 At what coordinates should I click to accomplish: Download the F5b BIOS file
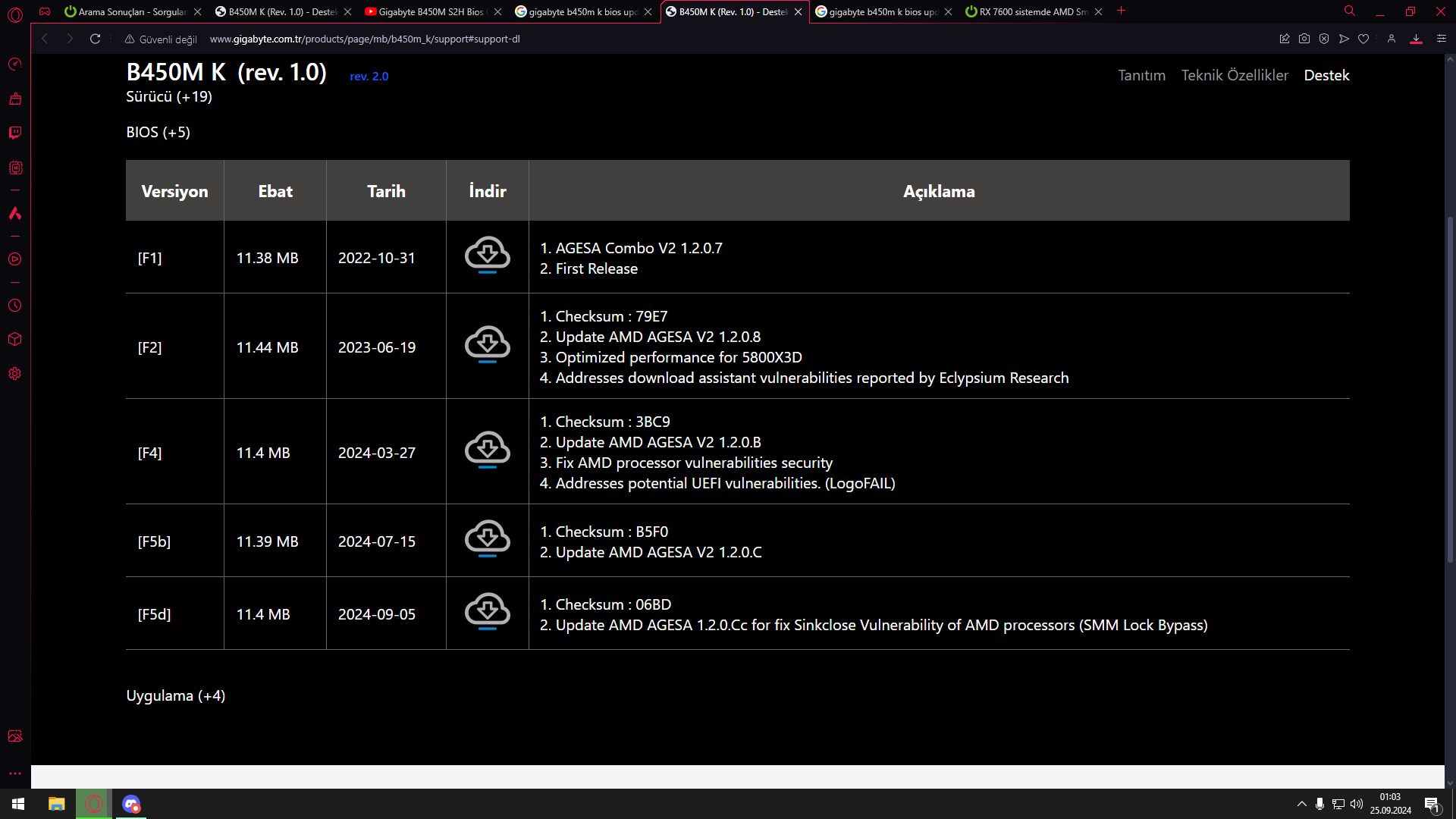[488, 539]
